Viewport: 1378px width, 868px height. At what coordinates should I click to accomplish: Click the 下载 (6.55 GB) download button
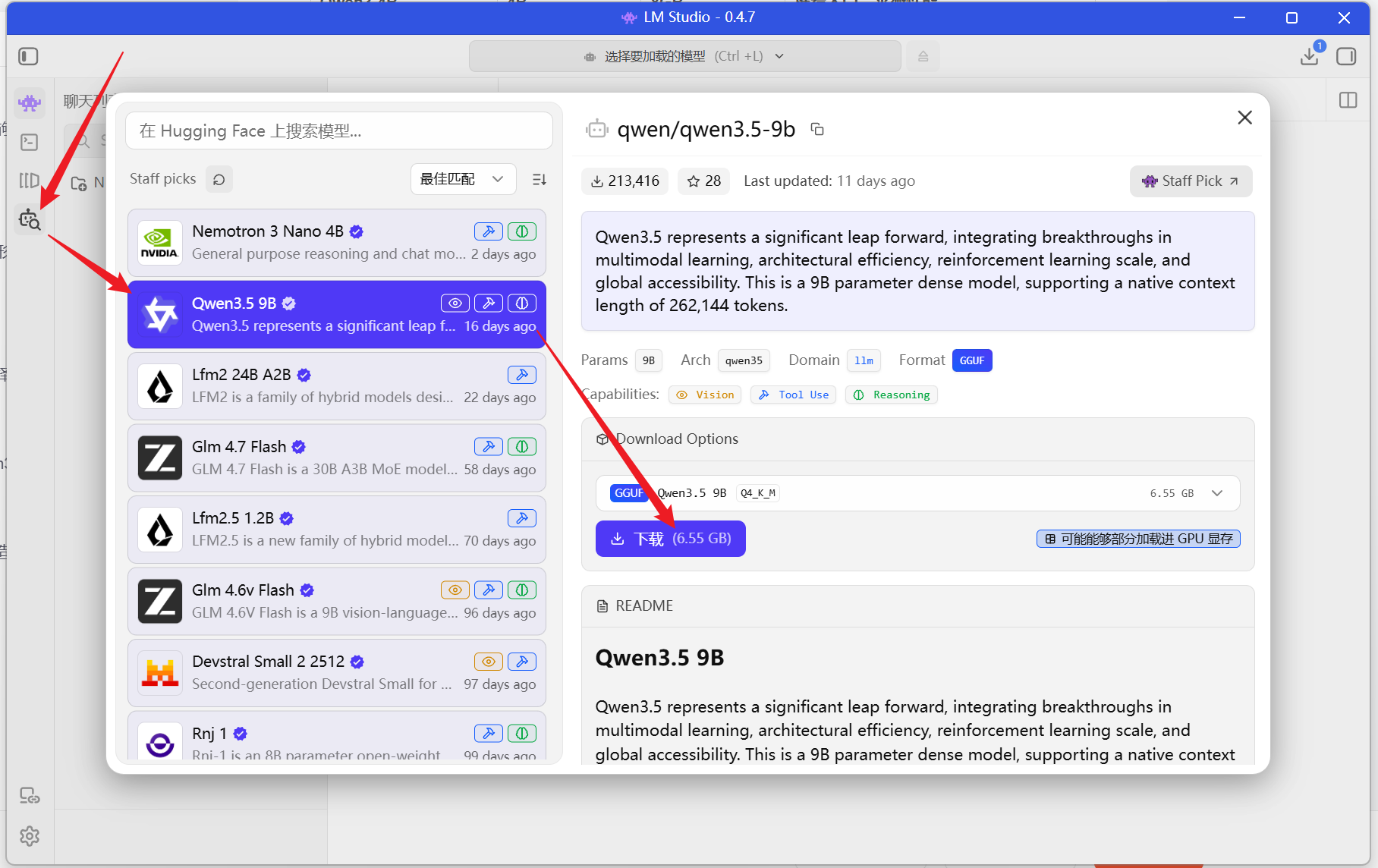[670, 539]
